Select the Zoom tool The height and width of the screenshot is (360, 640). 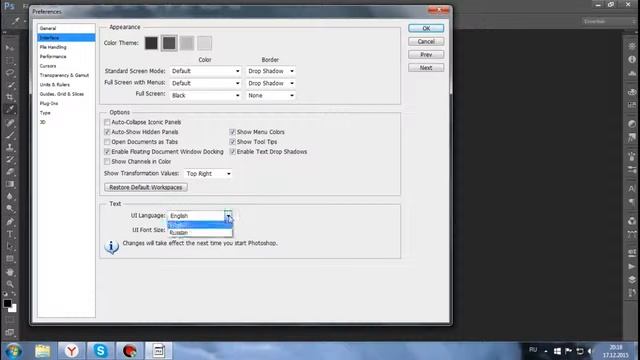tap(10, 284)
